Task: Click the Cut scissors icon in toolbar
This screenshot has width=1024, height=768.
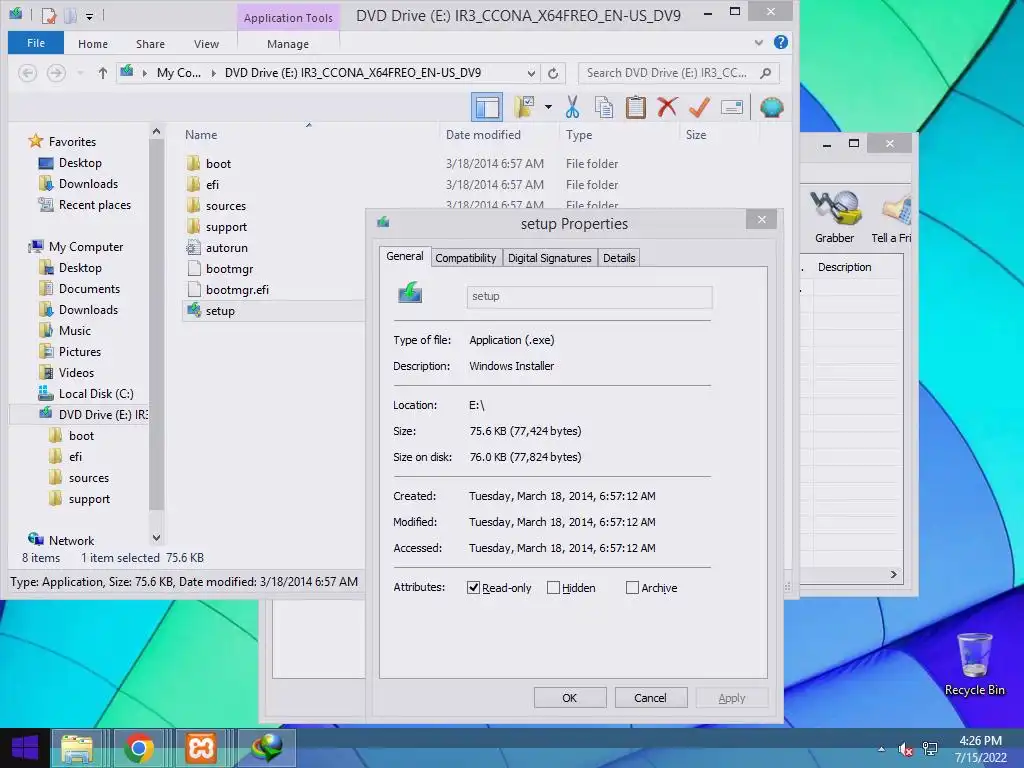Action: [572, 107]
